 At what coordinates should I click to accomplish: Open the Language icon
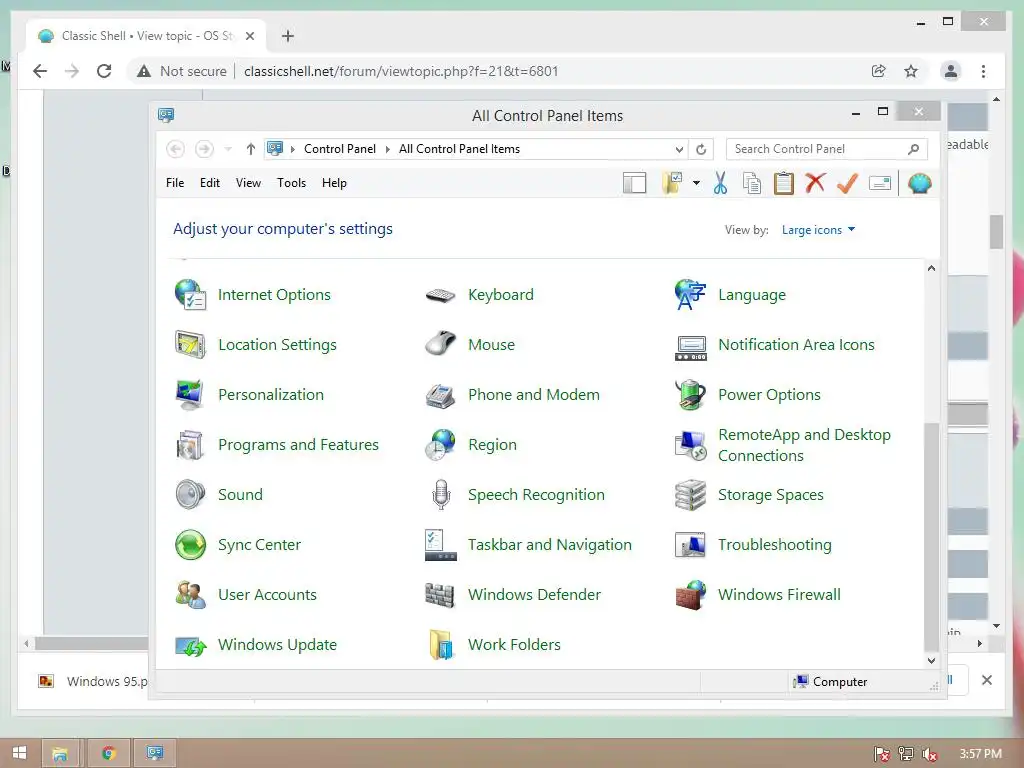[x=690, y=295]
